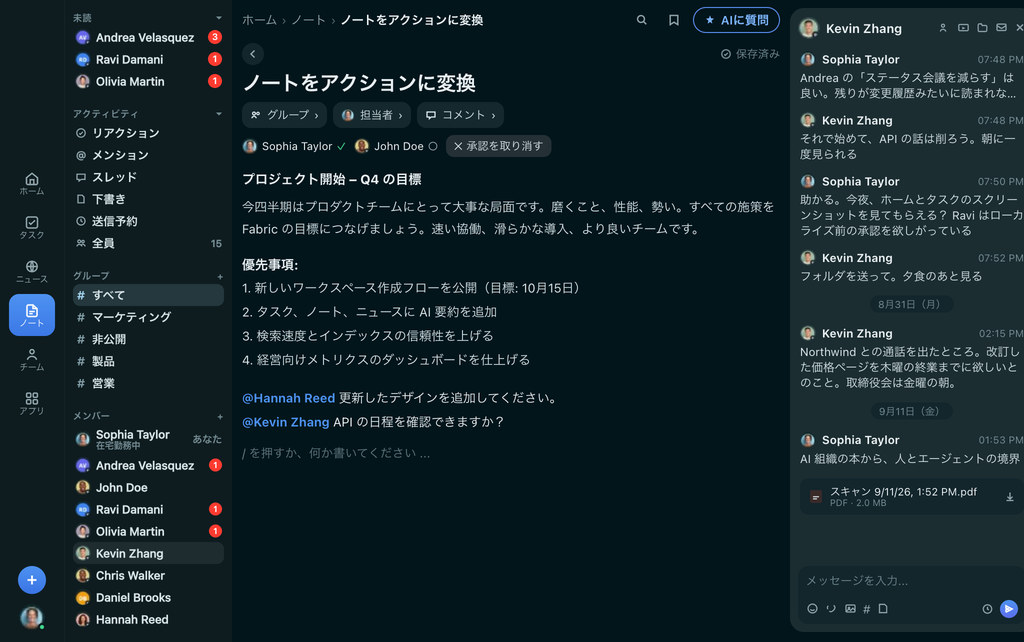Select the # 営業 group
The height and width of the screenshot is (642, 1024).
(148, 383)
